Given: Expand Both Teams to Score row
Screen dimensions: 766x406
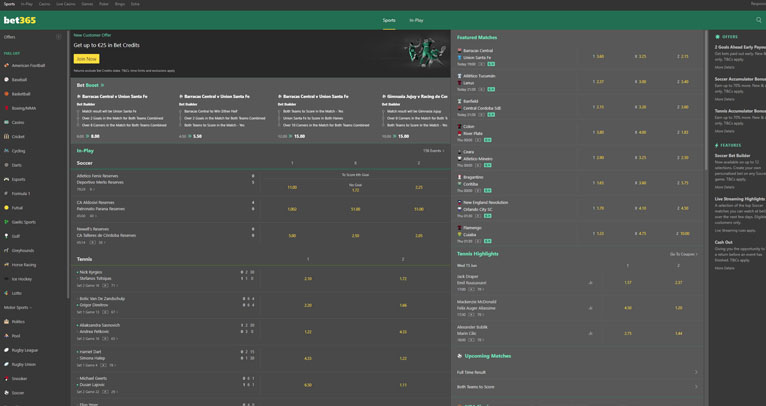Looking at the screenshot, I should click(x=696, y=386).
